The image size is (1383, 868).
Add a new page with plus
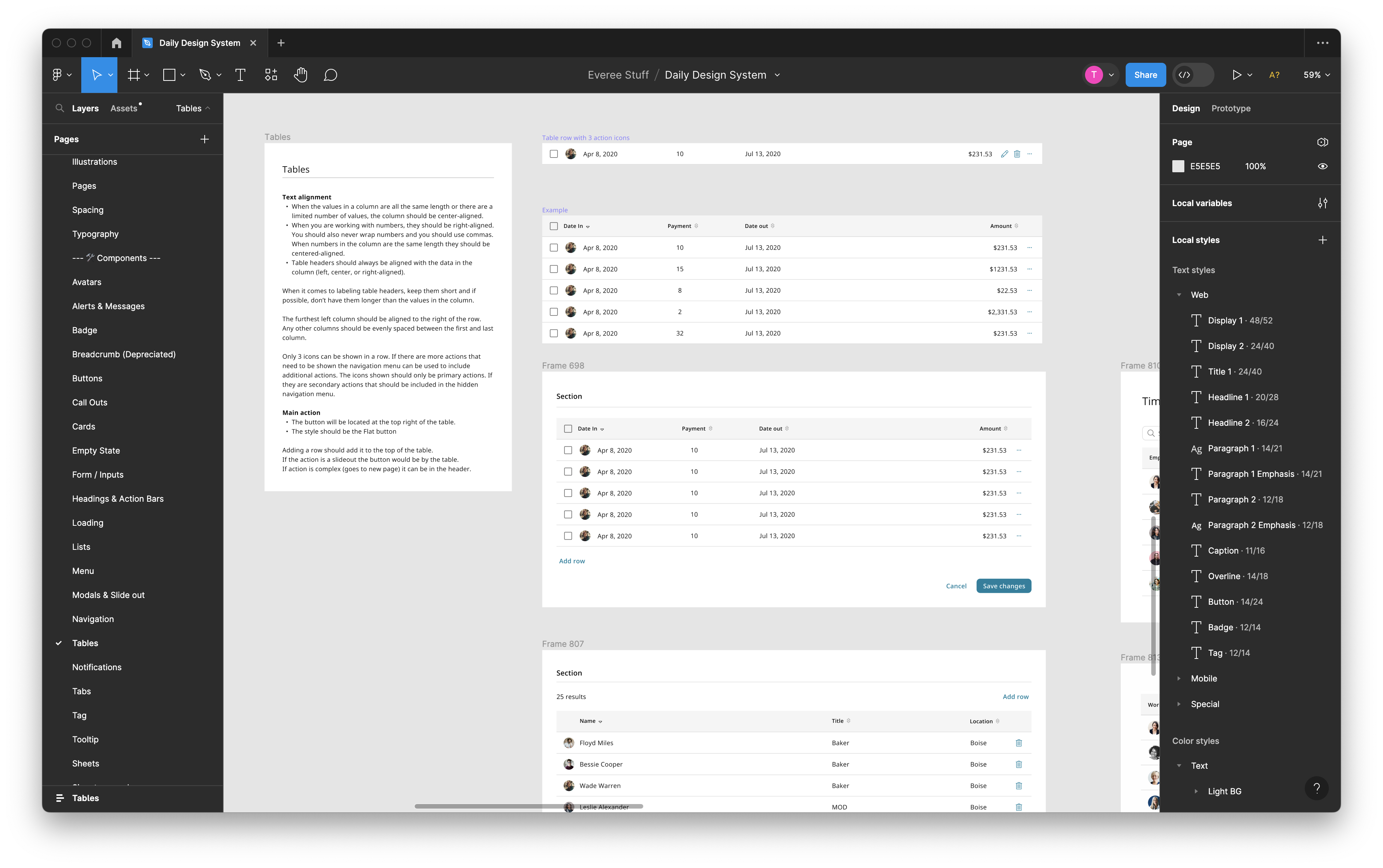pos(204,139)
